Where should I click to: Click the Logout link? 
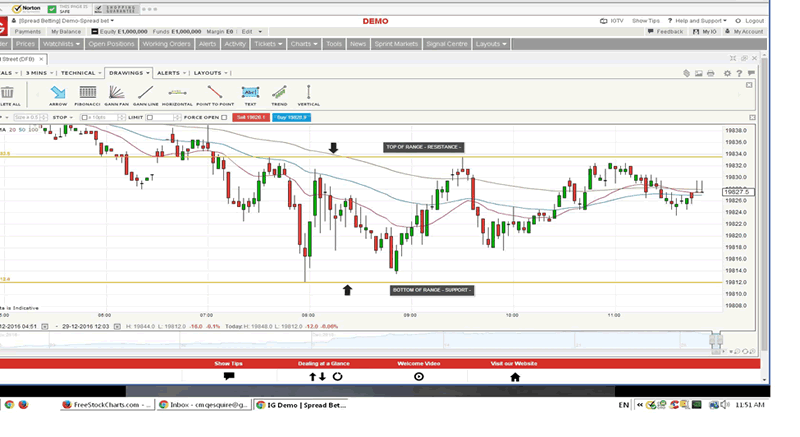749,21
